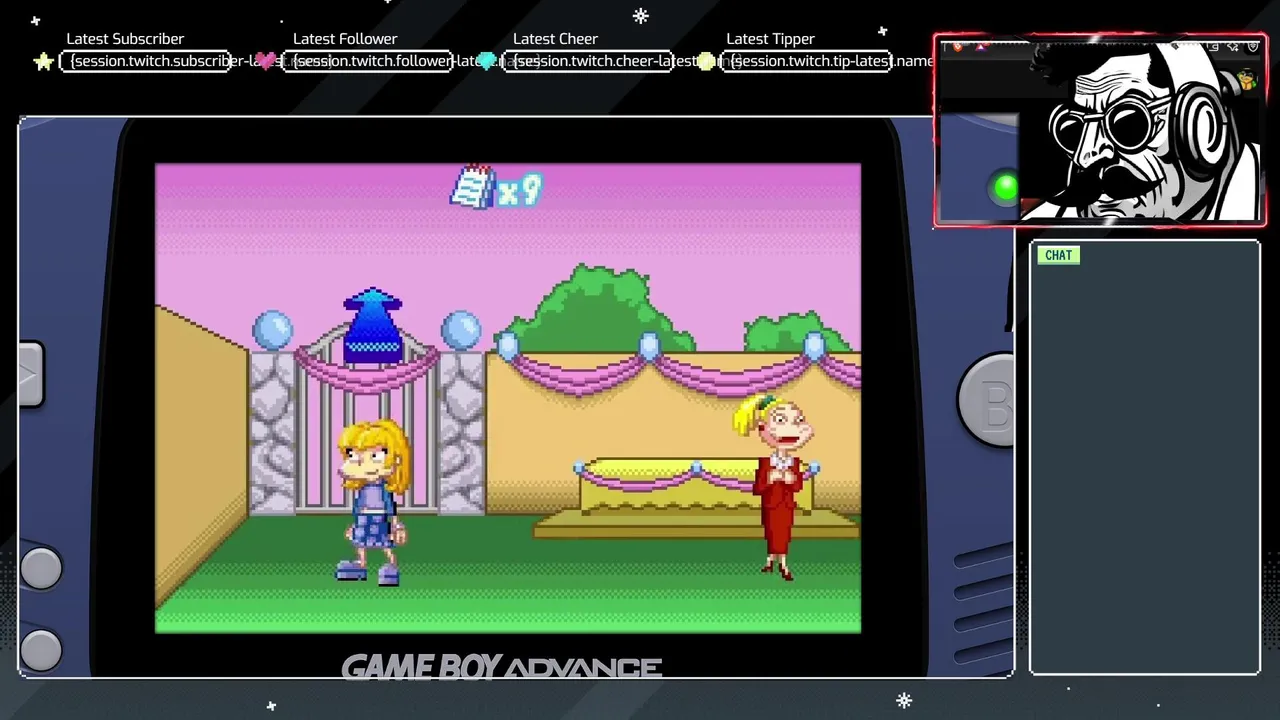Click the yellow star next to Latest Subscriber
The image size is (1280, 720).
tap(44, 62)
